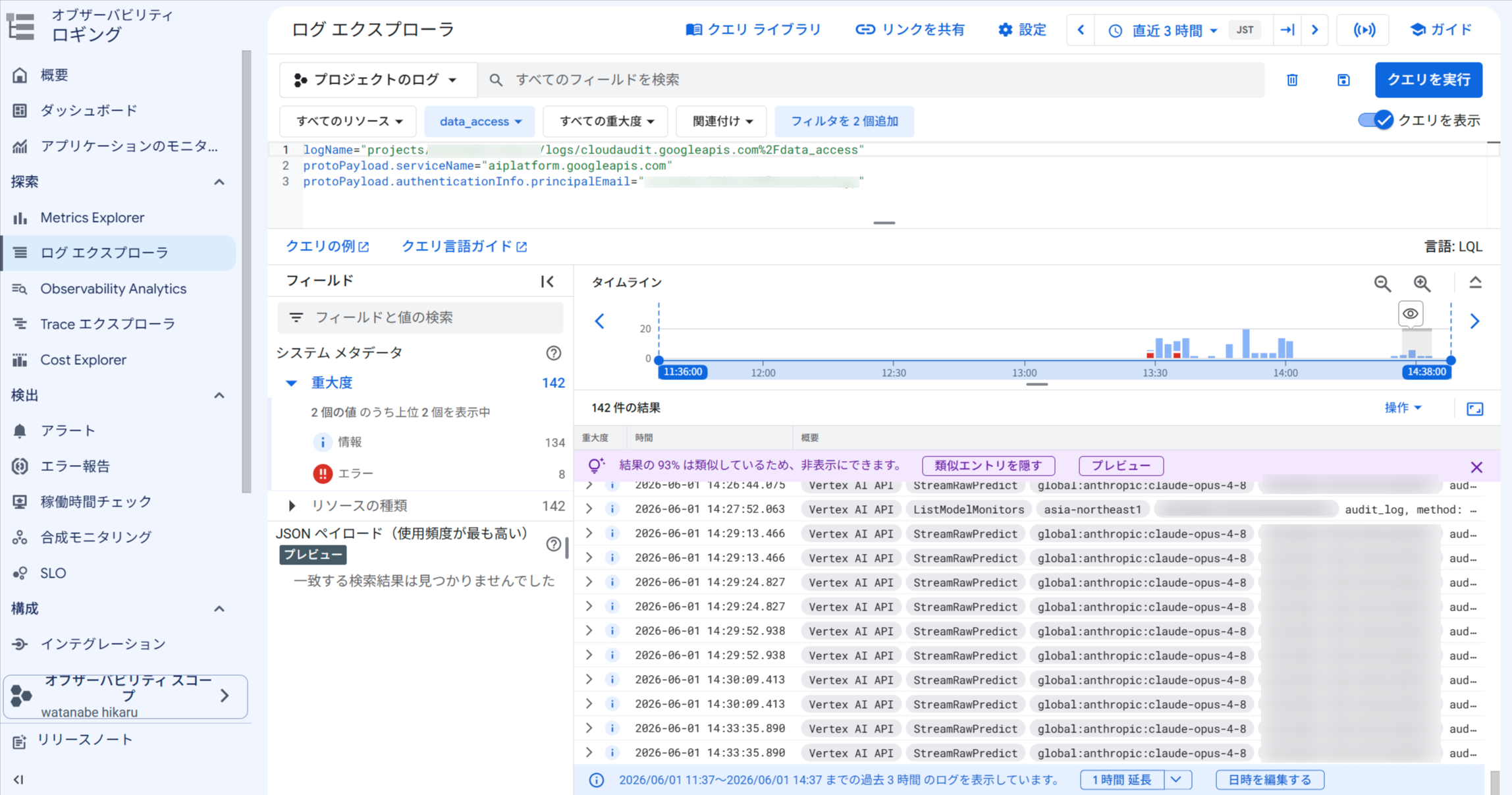Open すべての重大度 dropdown

606,121
